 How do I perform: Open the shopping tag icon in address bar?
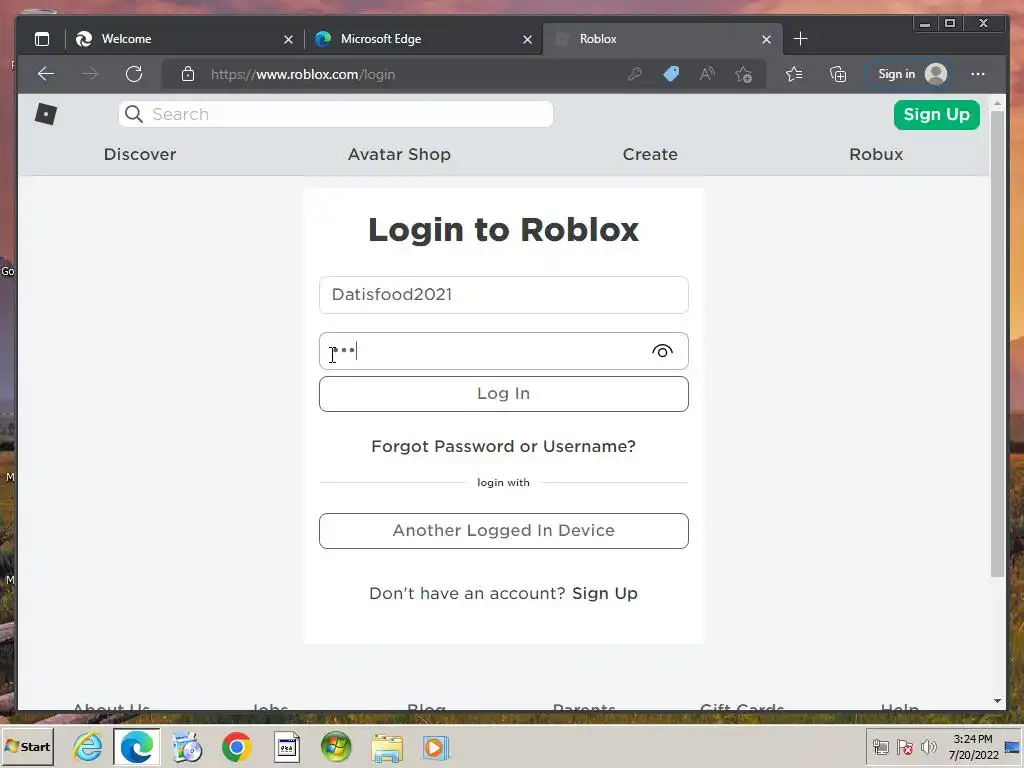[671, 74]
